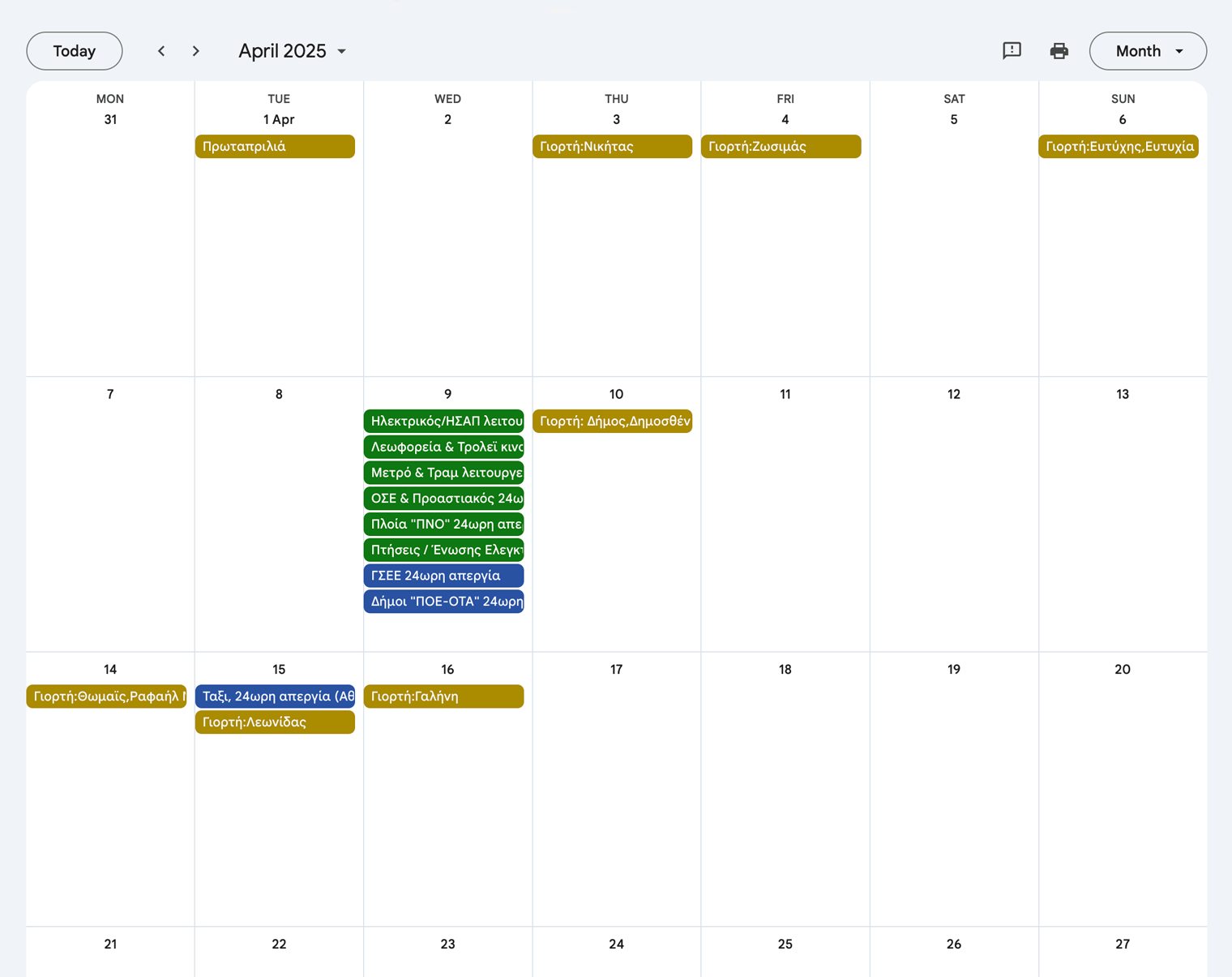Jump to Today
Viewport: 1232px width, 977px height.
tap(75, 51)
